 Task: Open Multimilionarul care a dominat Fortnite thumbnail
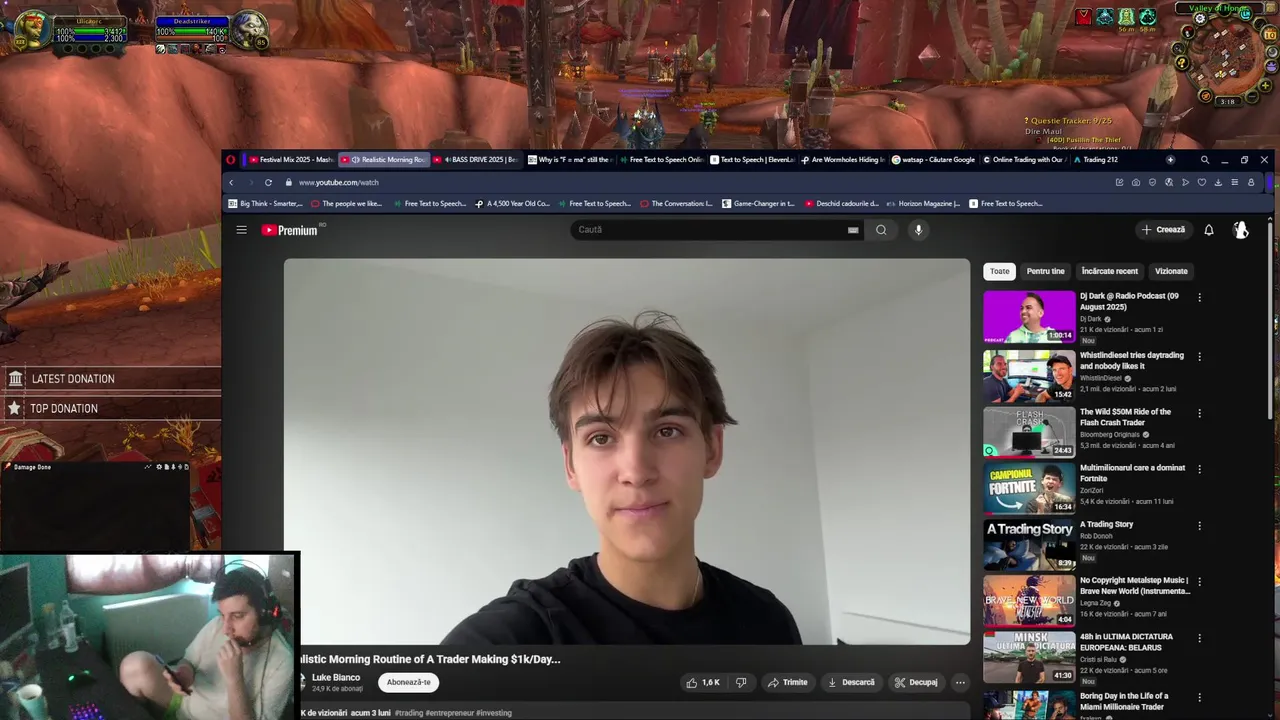click(x=1029, y=488)
